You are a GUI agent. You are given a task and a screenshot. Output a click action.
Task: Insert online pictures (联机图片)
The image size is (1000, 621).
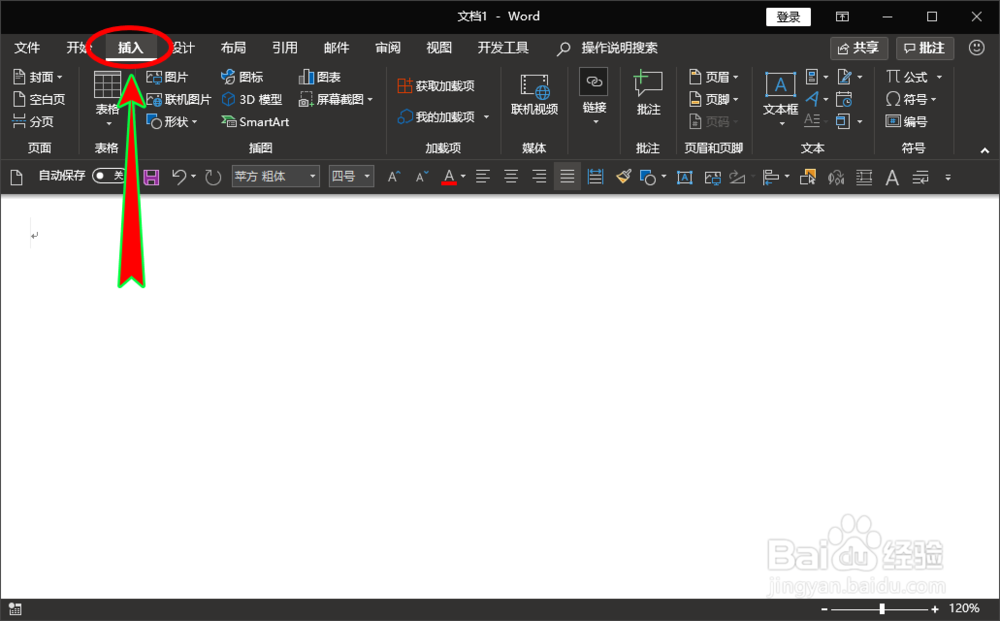coord(179,99)
